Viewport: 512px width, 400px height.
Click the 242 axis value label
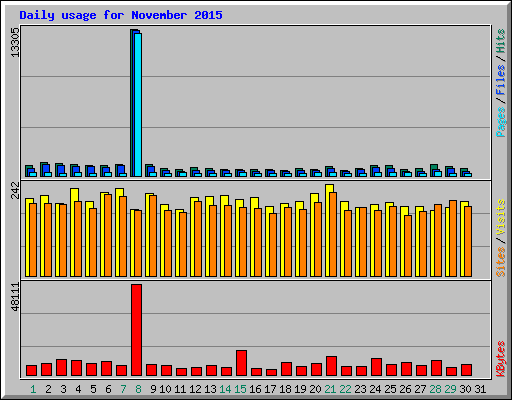point(15,190)
